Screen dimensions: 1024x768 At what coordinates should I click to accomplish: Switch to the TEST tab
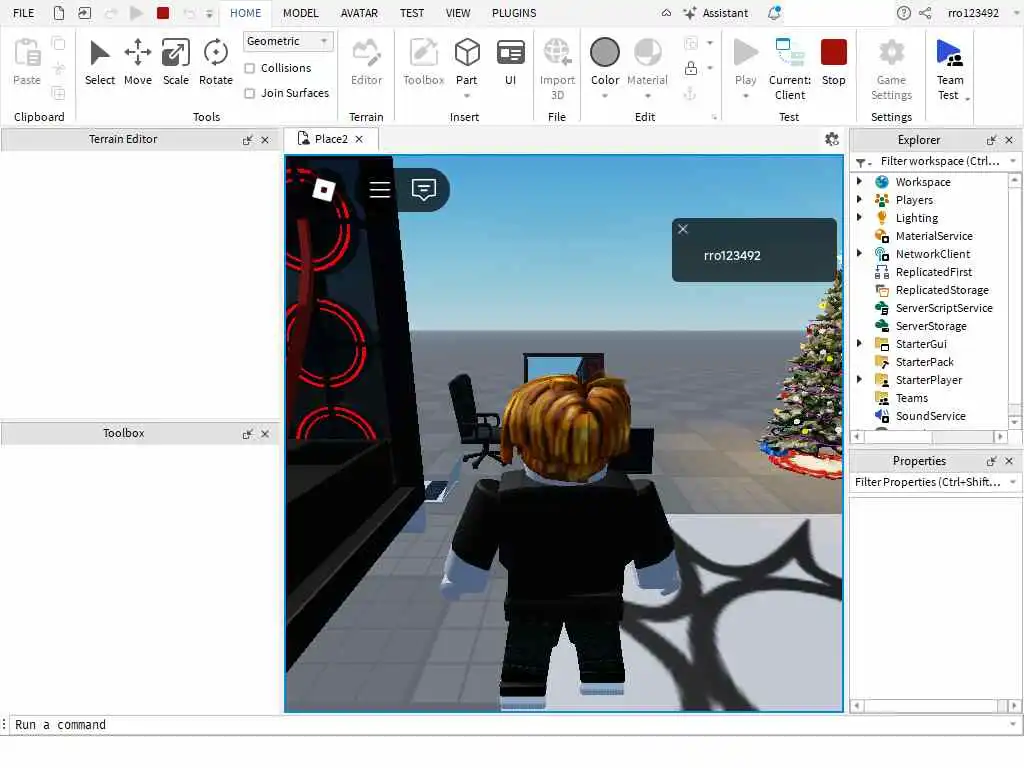click(411, 13)
